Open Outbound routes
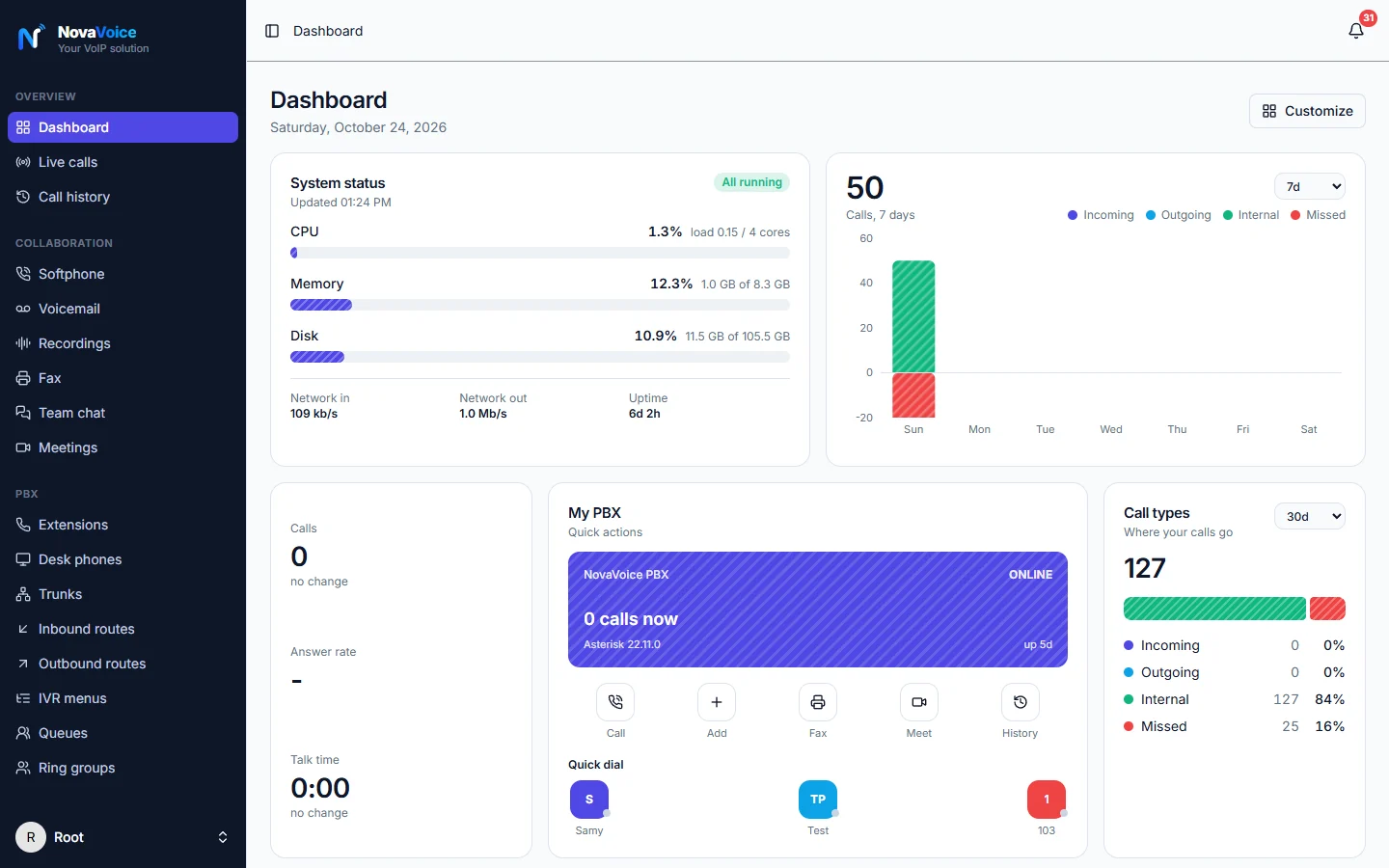Screen dimensions: 1389x868 tap(123, 664)
